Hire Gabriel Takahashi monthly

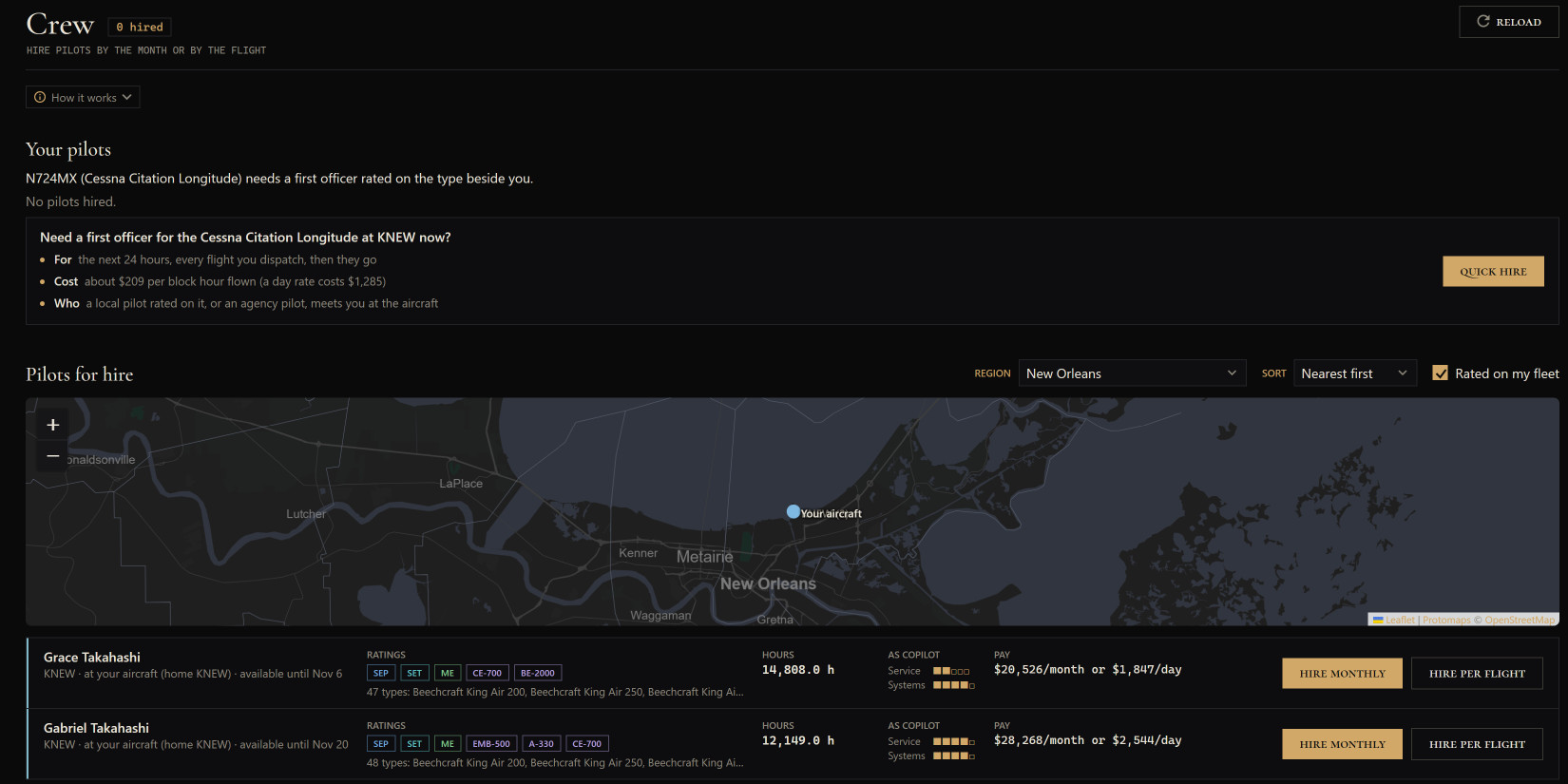pyautogui.click(x=1342, y=744)
